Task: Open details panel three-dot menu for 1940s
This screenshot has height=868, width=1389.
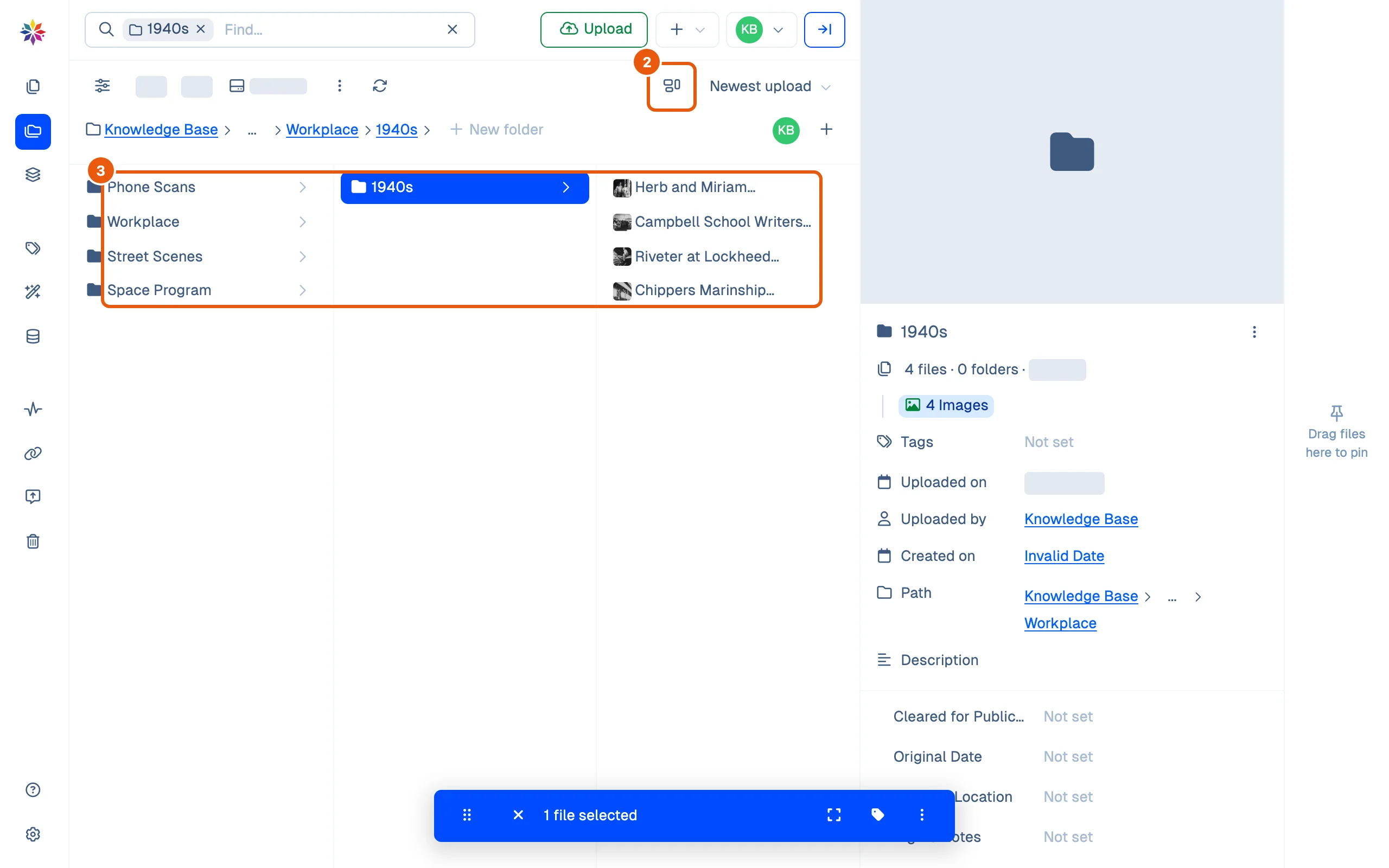Action: pos(1254,332)
